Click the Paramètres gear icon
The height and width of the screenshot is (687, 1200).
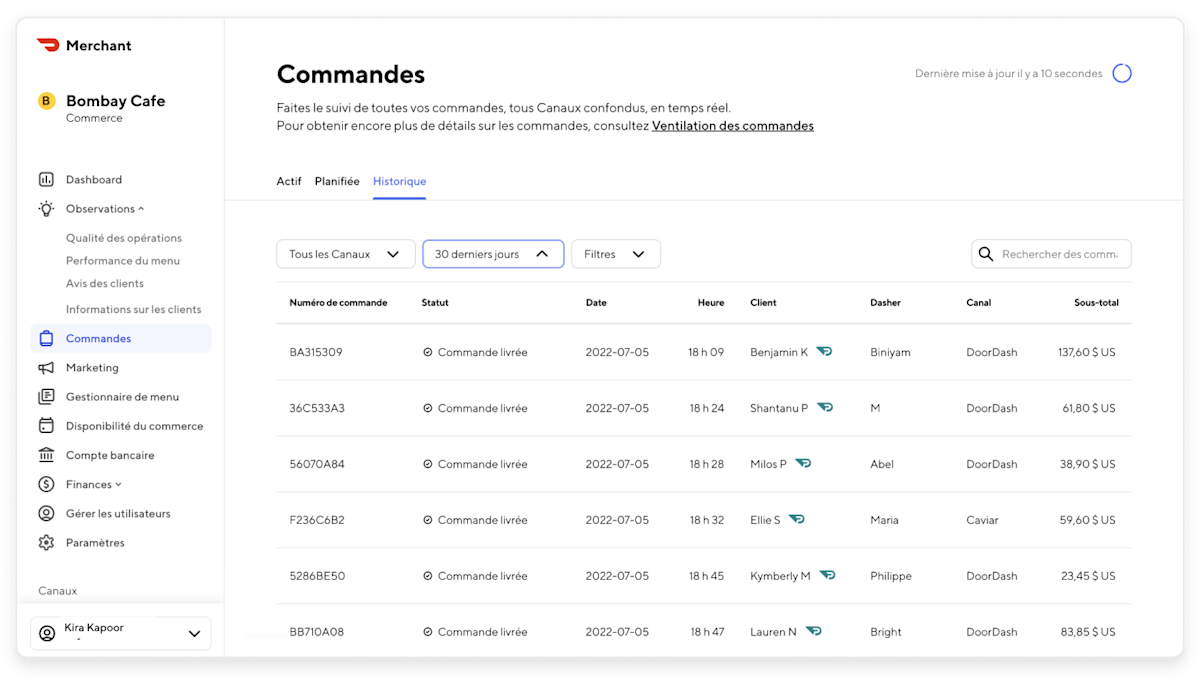46,543
